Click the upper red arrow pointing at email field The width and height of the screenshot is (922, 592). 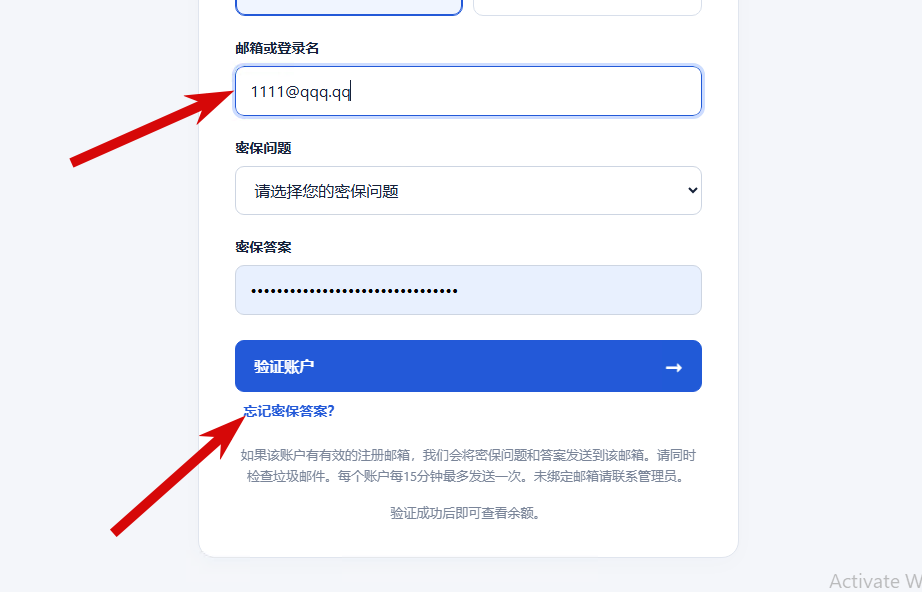[x=152, y=126]
